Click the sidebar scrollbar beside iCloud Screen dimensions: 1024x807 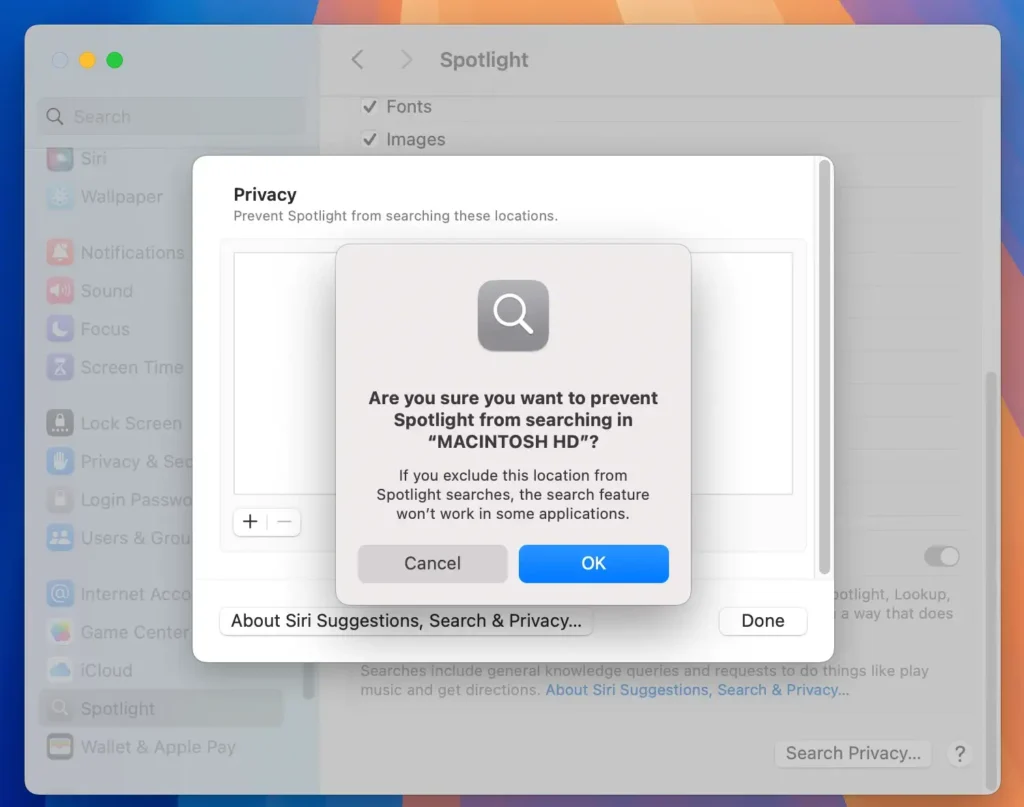click(308, 681)
